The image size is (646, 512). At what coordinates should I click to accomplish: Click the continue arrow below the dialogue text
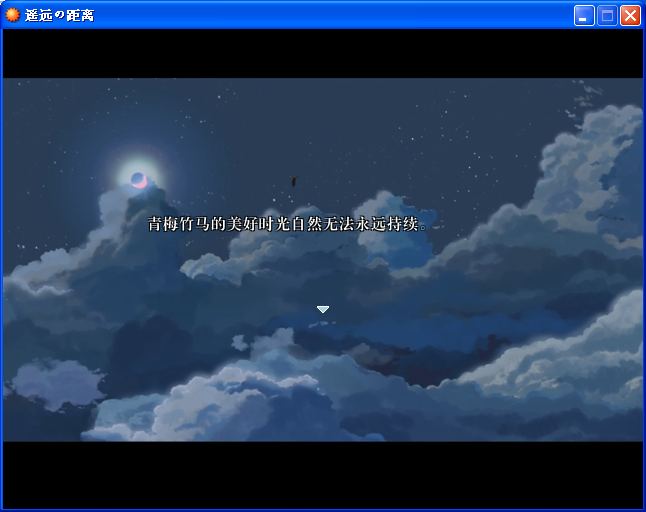pos(323,309)
